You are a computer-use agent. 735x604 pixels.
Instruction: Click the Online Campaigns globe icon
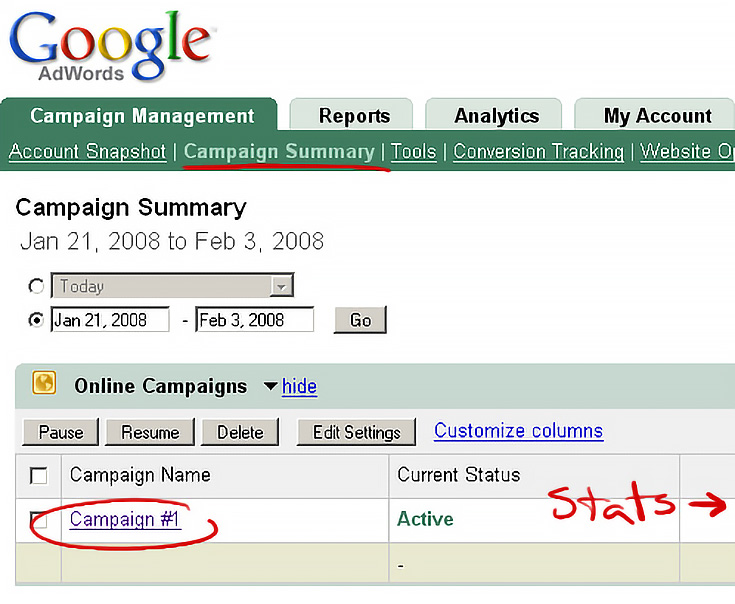click(44, 383)
